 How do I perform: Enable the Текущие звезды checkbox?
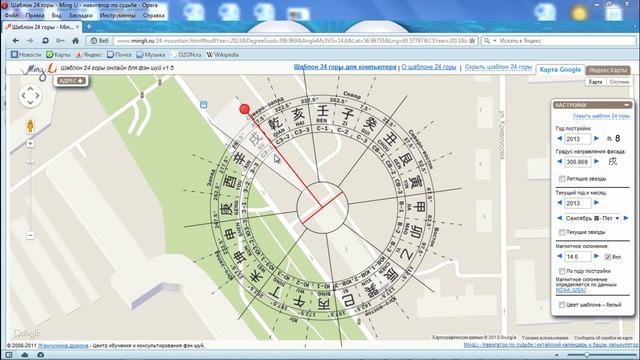click(562, 232)
